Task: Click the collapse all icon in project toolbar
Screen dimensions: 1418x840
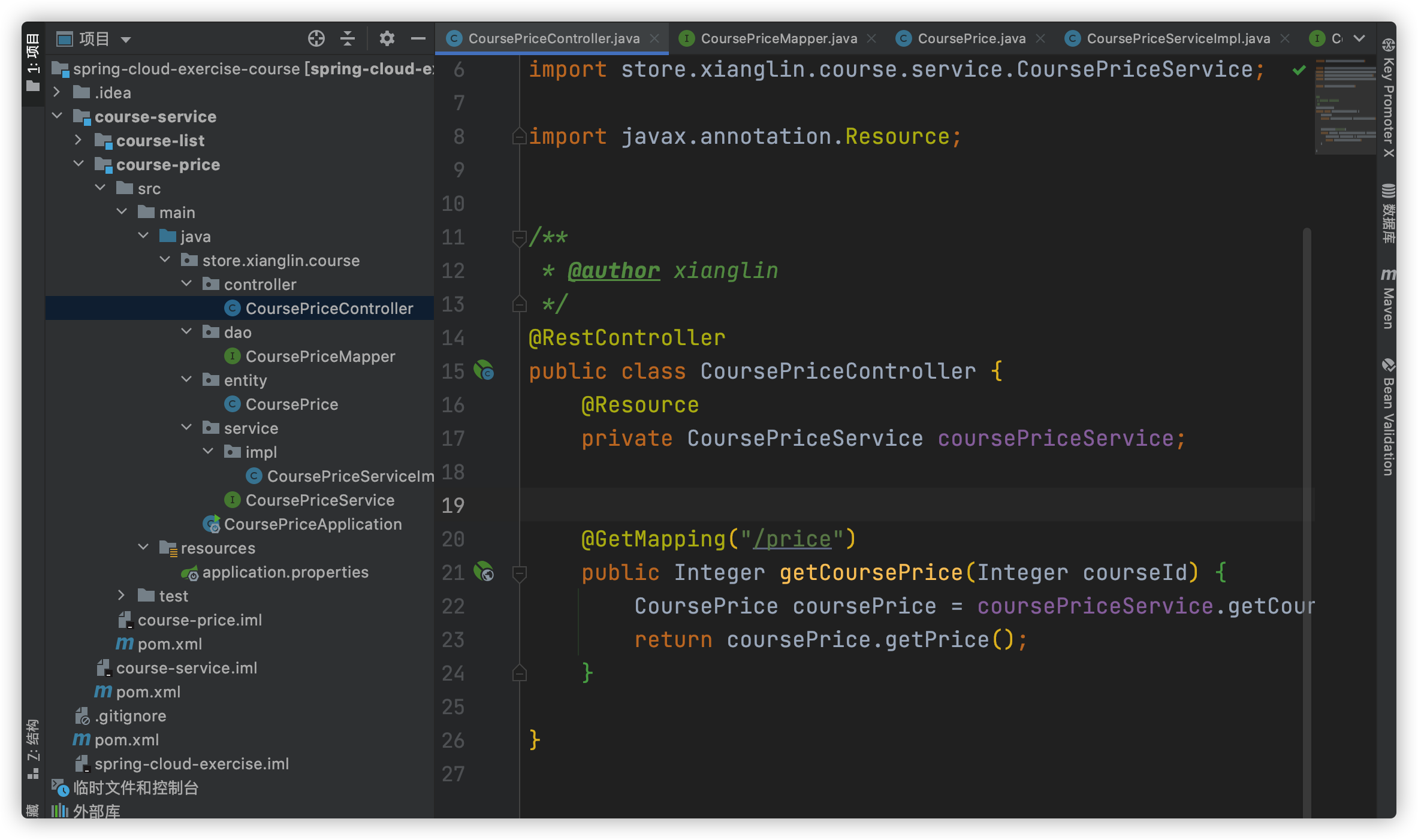Action: [x=348, y=39]
